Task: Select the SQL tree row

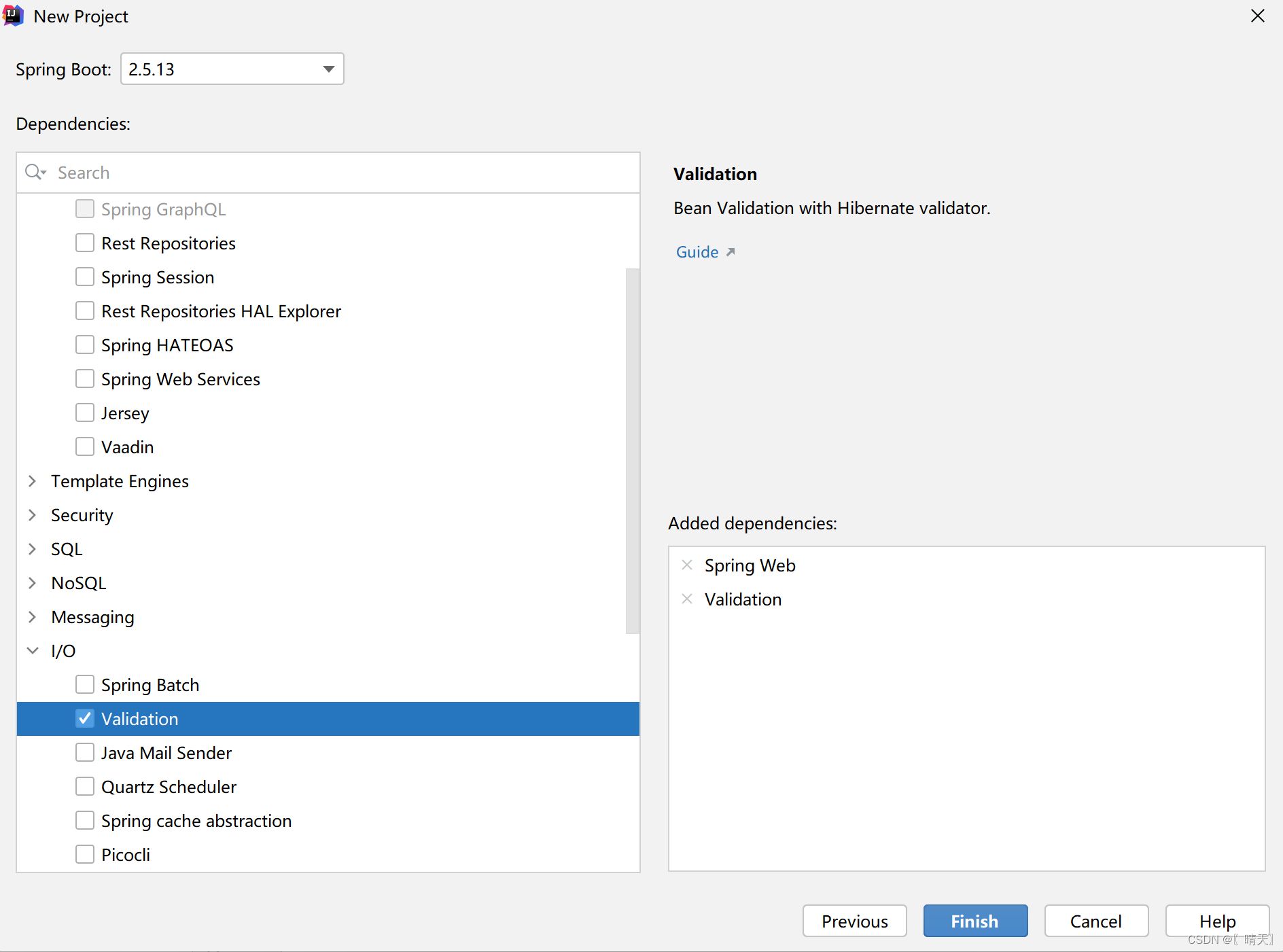Action: tap(328, 549)
